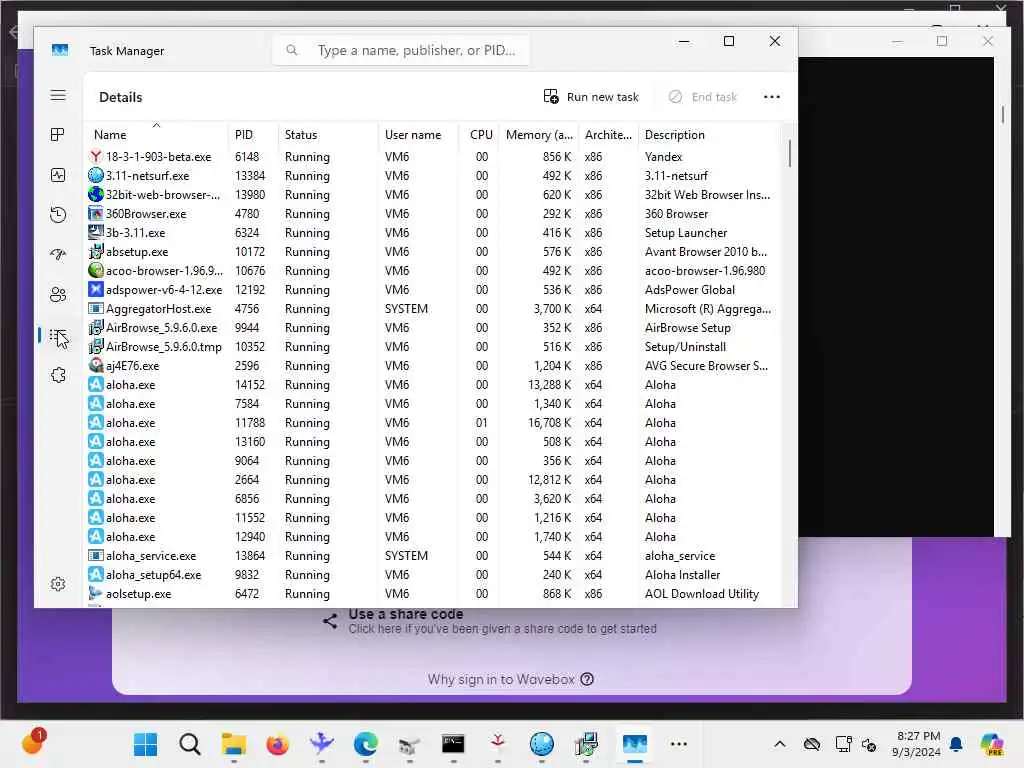Open the Task Manager navigation hamburger menu
The height and width of the screenshot is (768, 1024).
click(x=58, y=95)
